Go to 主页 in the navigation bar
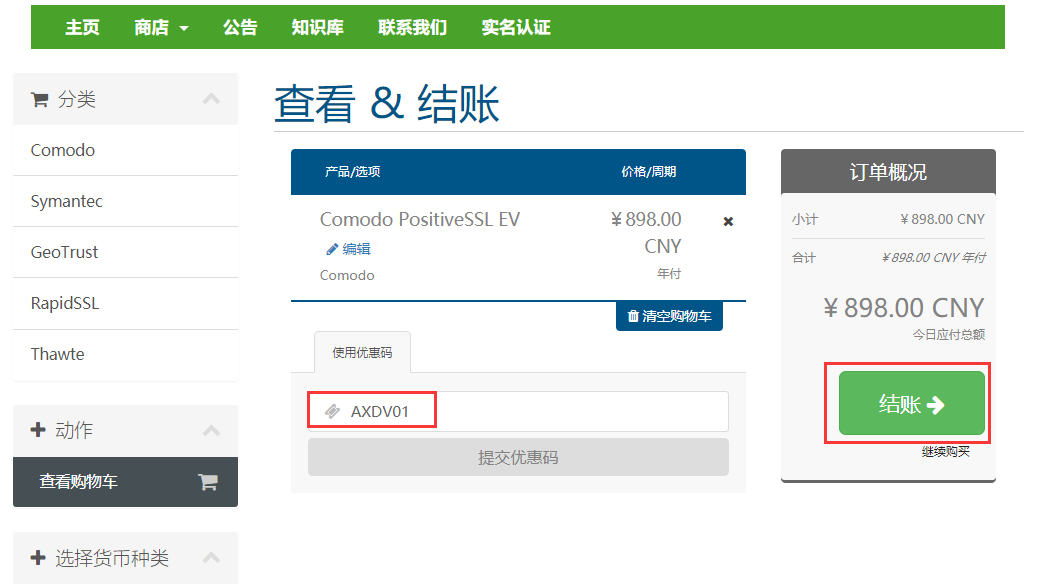Viewport: 1058px width, 587px height. (x=82, y=27)
